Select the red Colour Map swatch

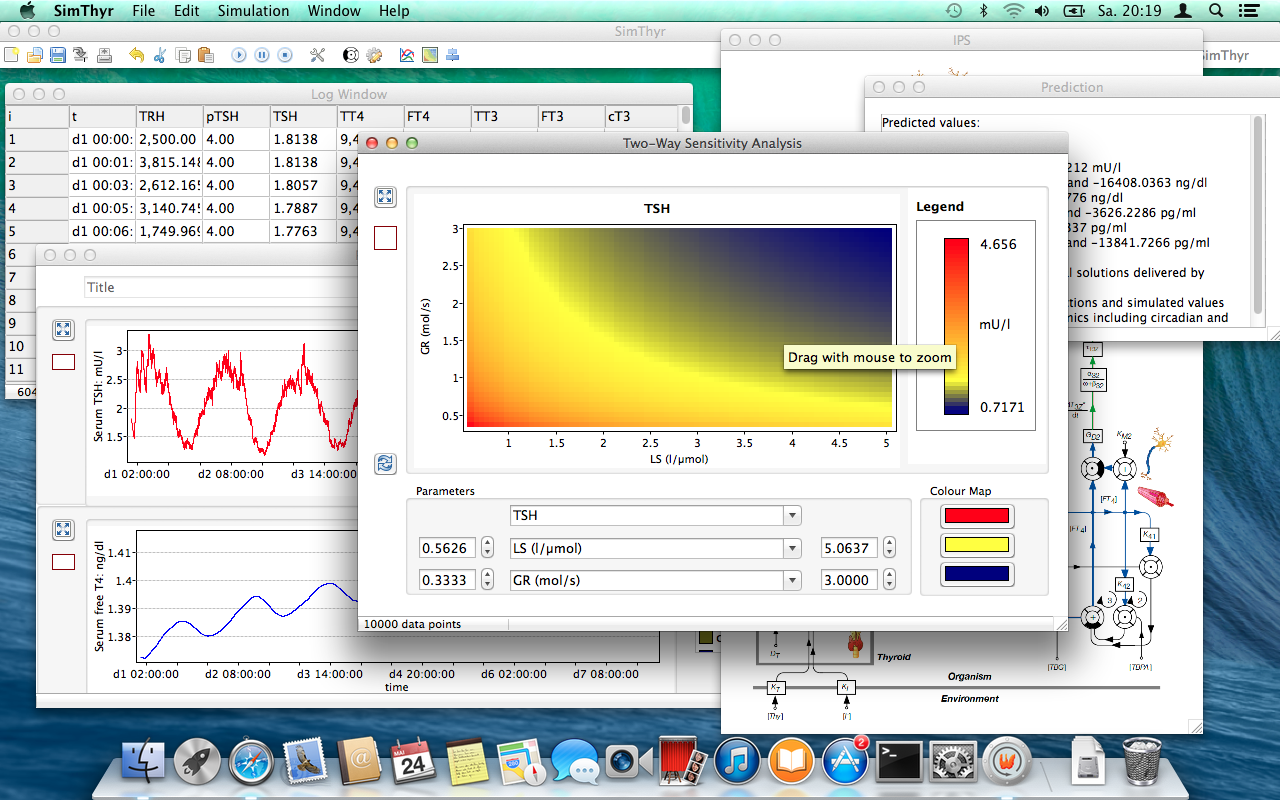978,516
